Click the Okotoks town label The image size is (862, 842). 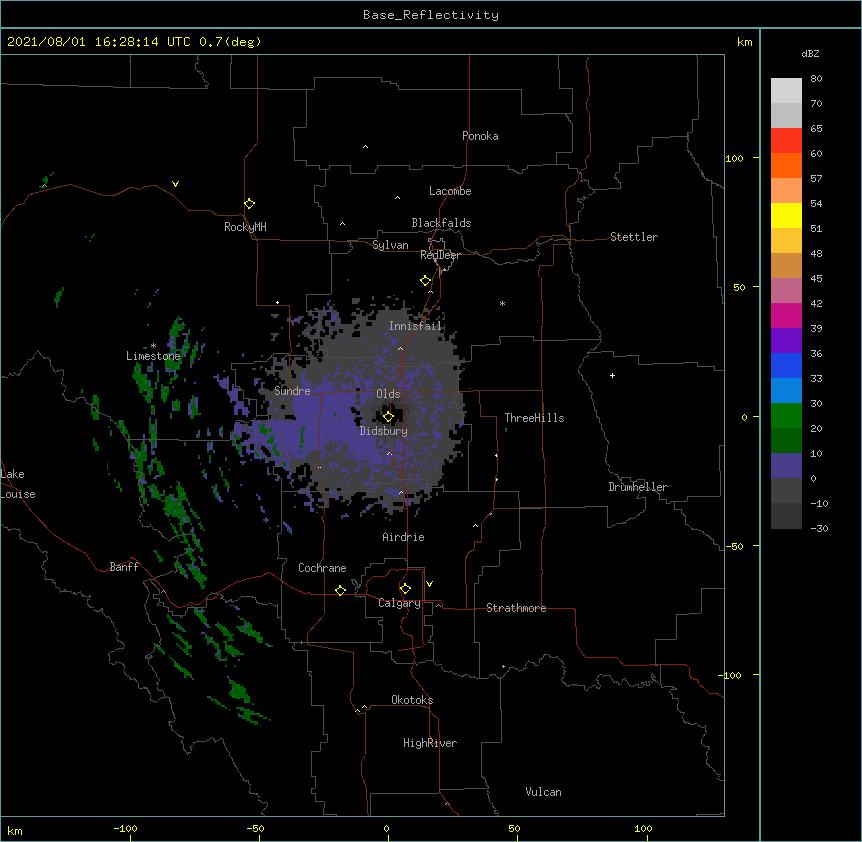point(412,700)
